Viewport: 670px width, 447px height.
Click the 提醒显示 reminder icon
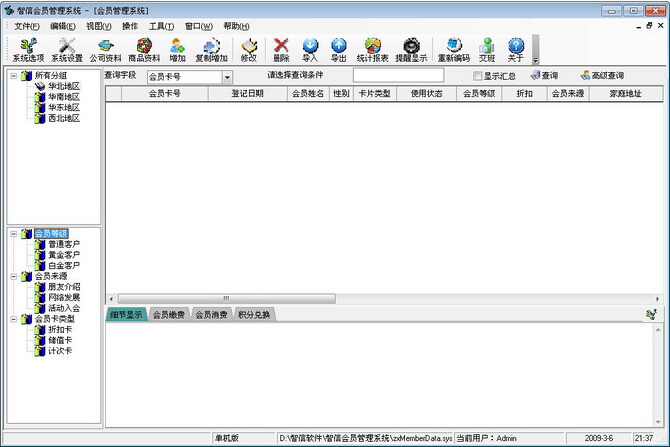tap(410, 49)
